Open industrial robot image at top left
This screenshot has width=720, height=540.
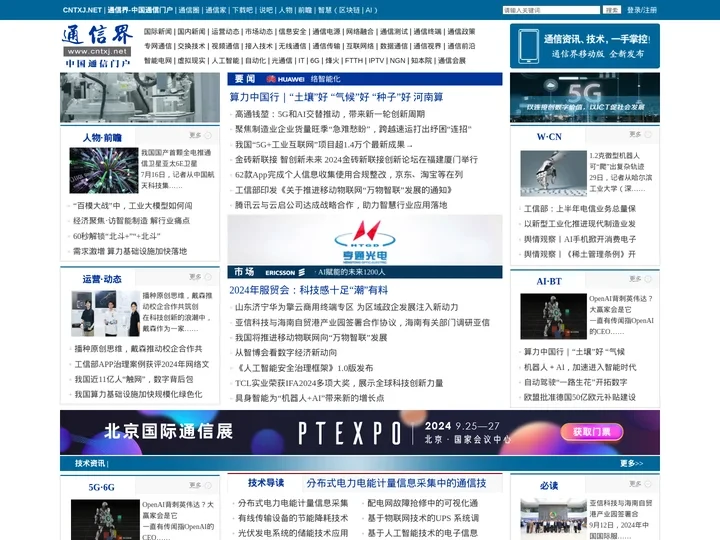pos(140,97)
